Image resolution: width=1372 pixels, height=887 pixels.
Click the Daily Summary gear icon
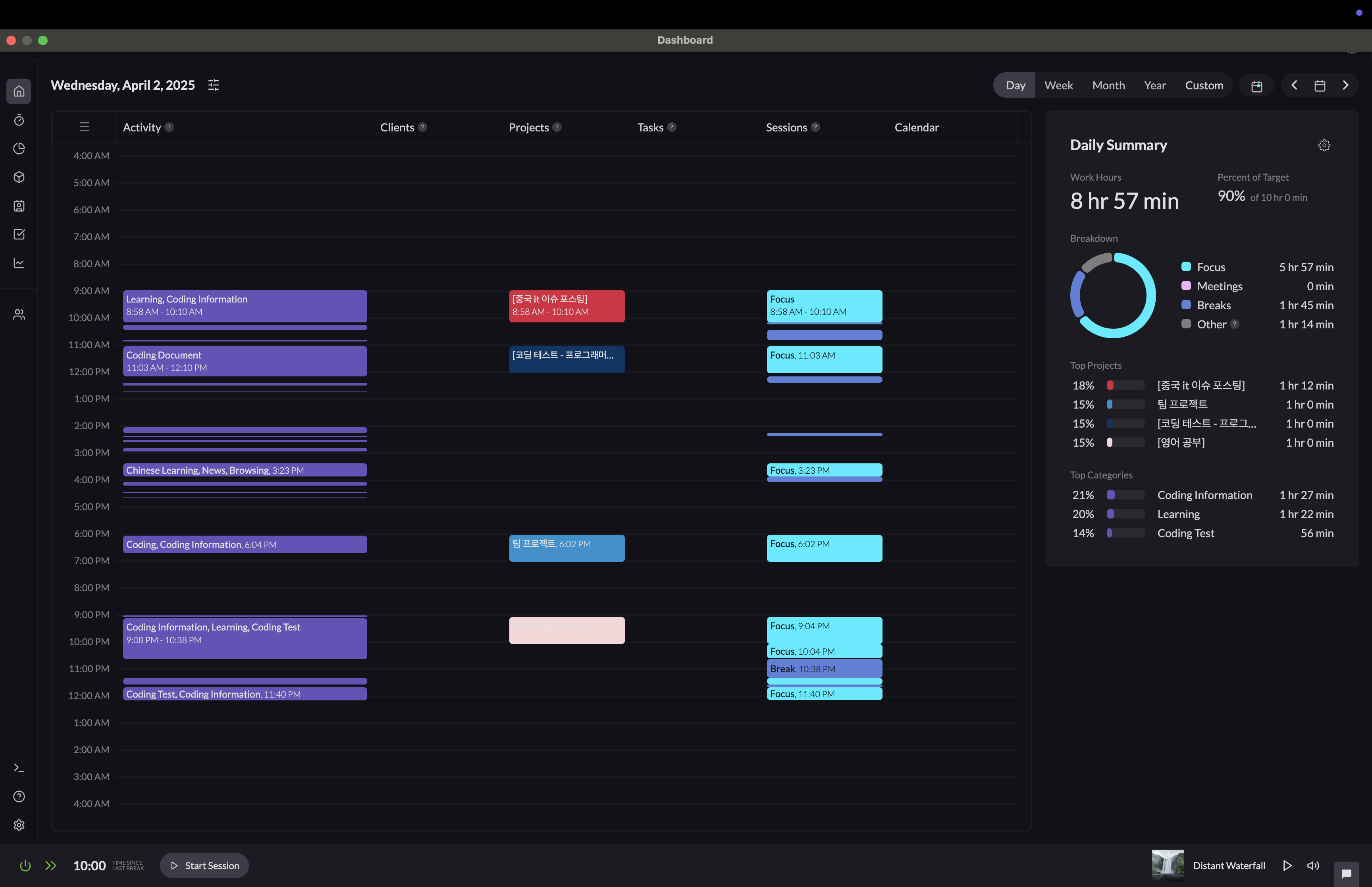point(1324,145)
